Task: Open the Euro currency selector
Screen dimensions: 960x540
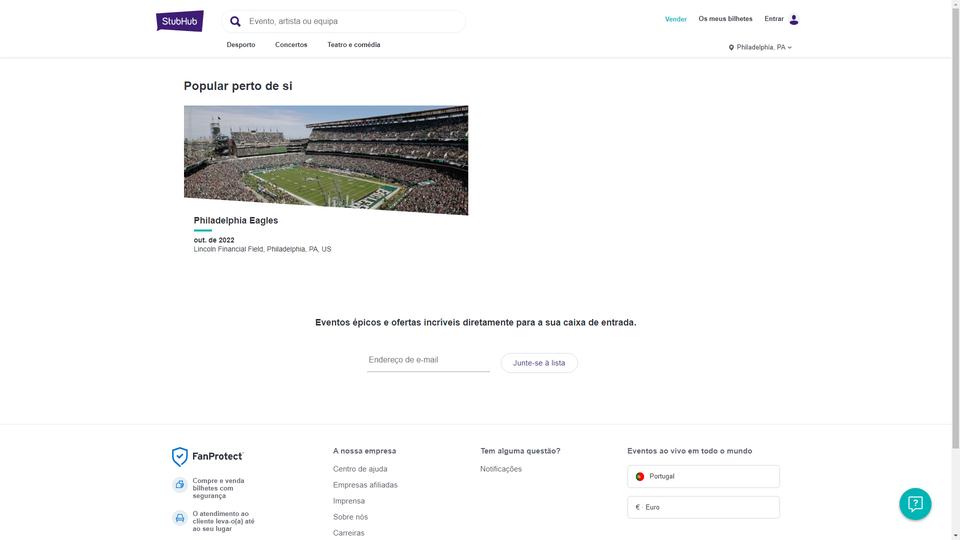Action: [703, 508]
